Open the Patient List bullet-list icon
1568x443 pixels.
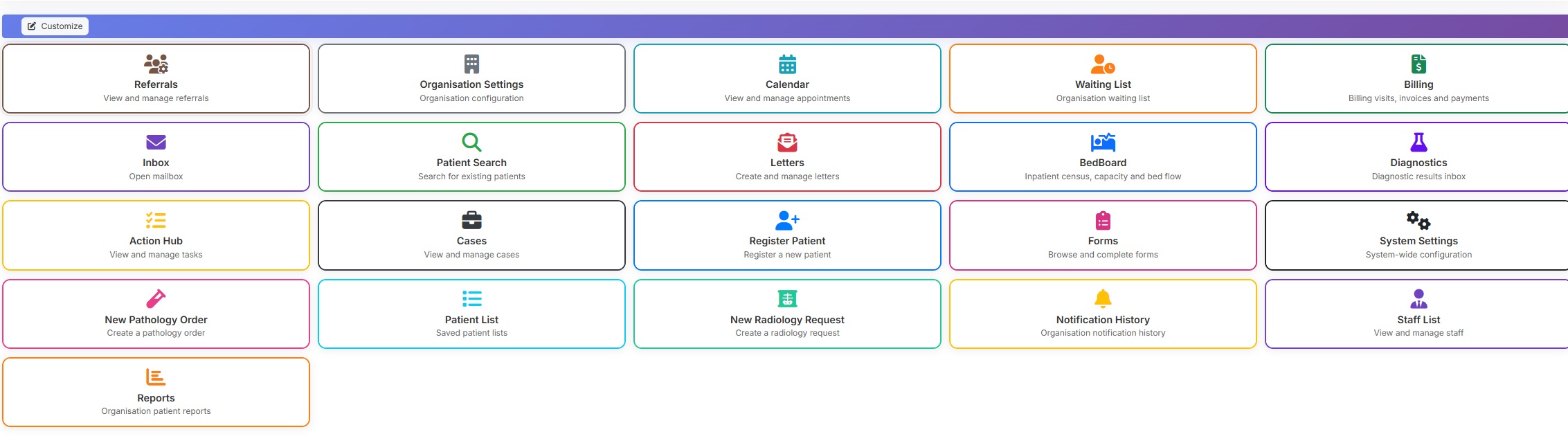[x=471, y=298]
